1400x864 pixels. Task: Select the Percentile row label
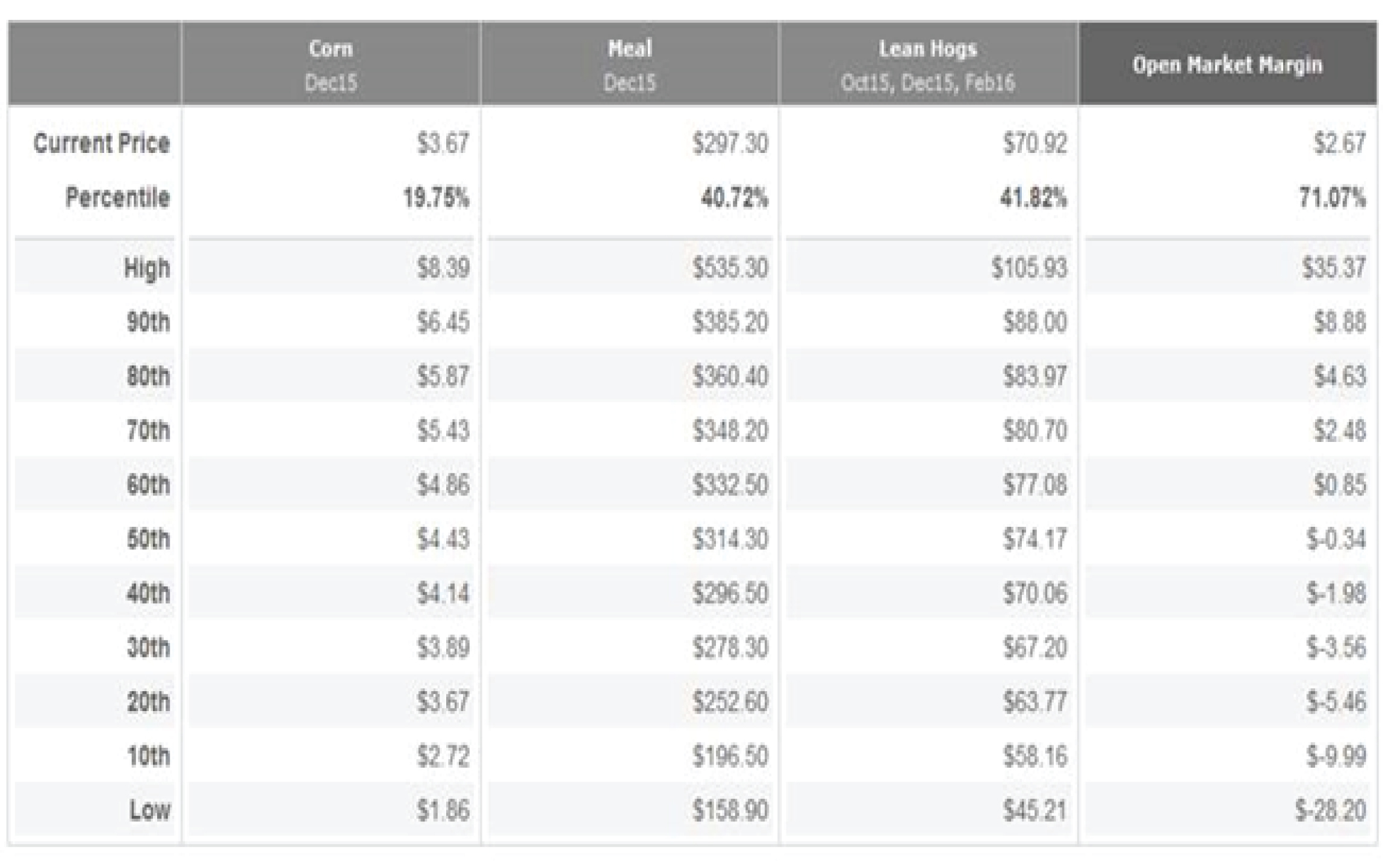pyautogui.click(x=117, y=197)
